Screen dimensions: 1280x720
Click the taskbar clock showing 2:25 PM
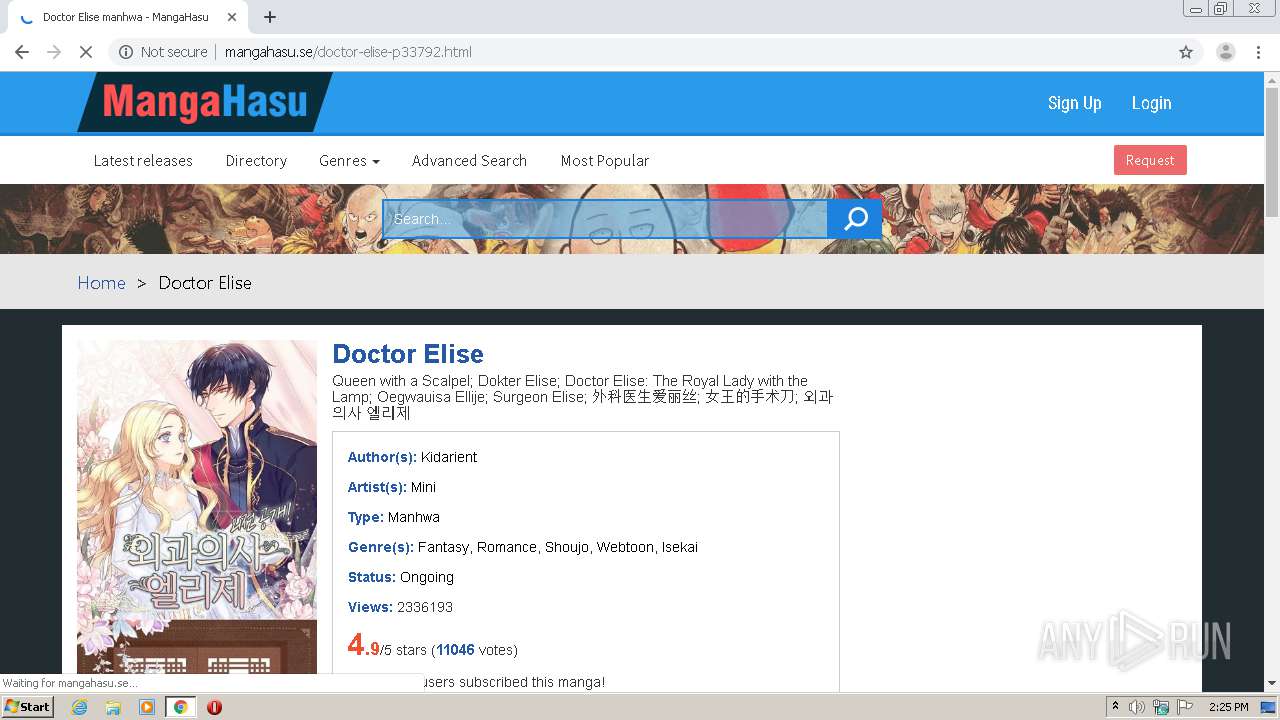pyautogui.click(x=1229, y=707)
